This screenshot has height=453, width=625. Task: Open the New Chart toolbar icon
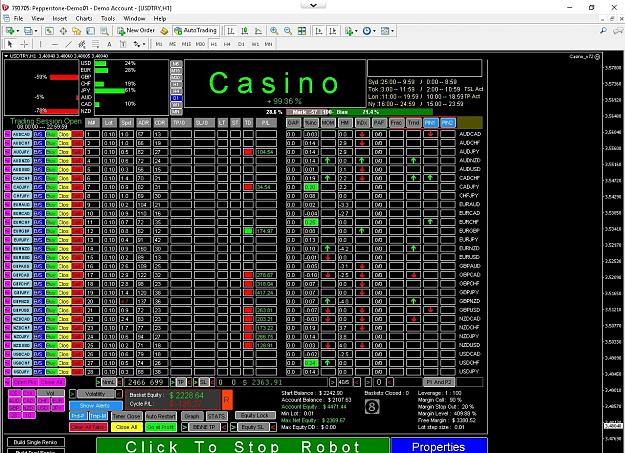click(x=10, y=31)
